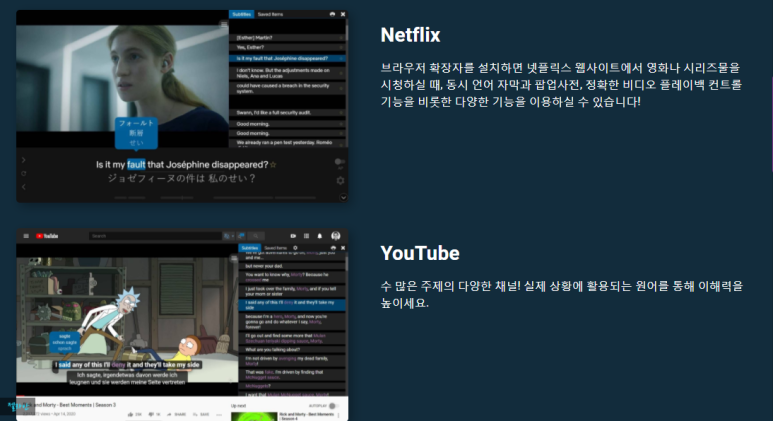Open YouTube create video camera icon

[x=293, y=236]
